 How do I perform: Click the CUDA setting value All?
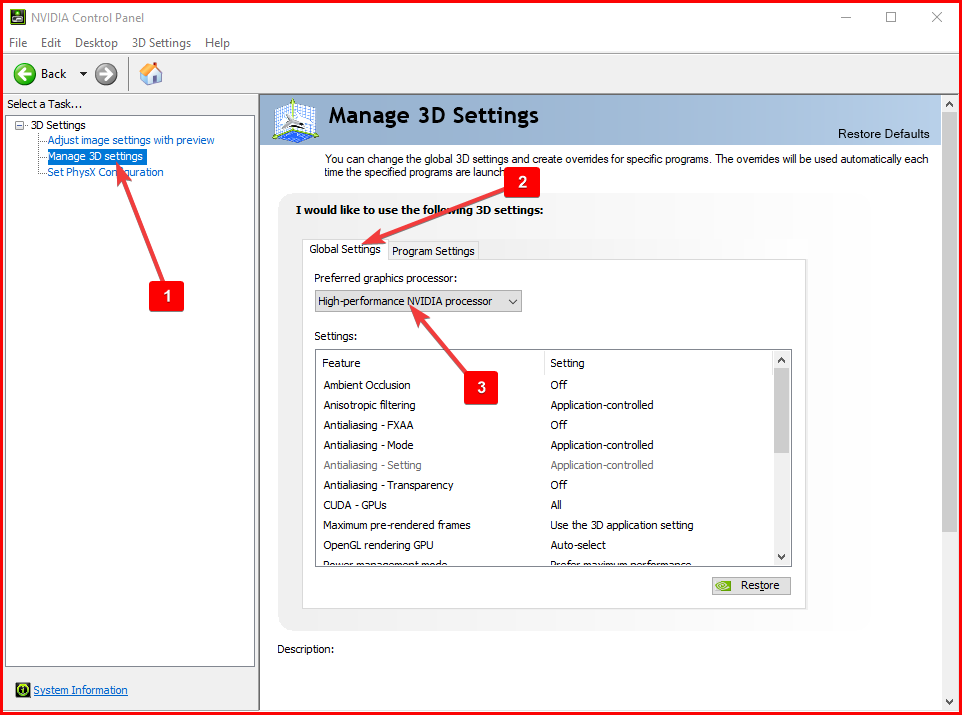pos(556,505)
